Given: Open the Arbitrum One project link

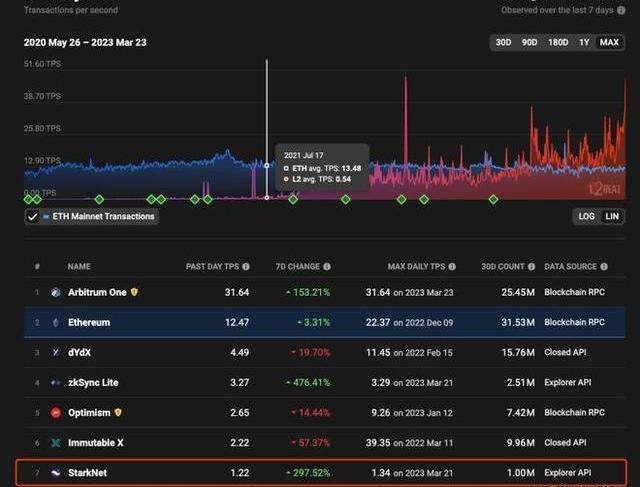Looking at the screenshot, I should click(97, 292).
